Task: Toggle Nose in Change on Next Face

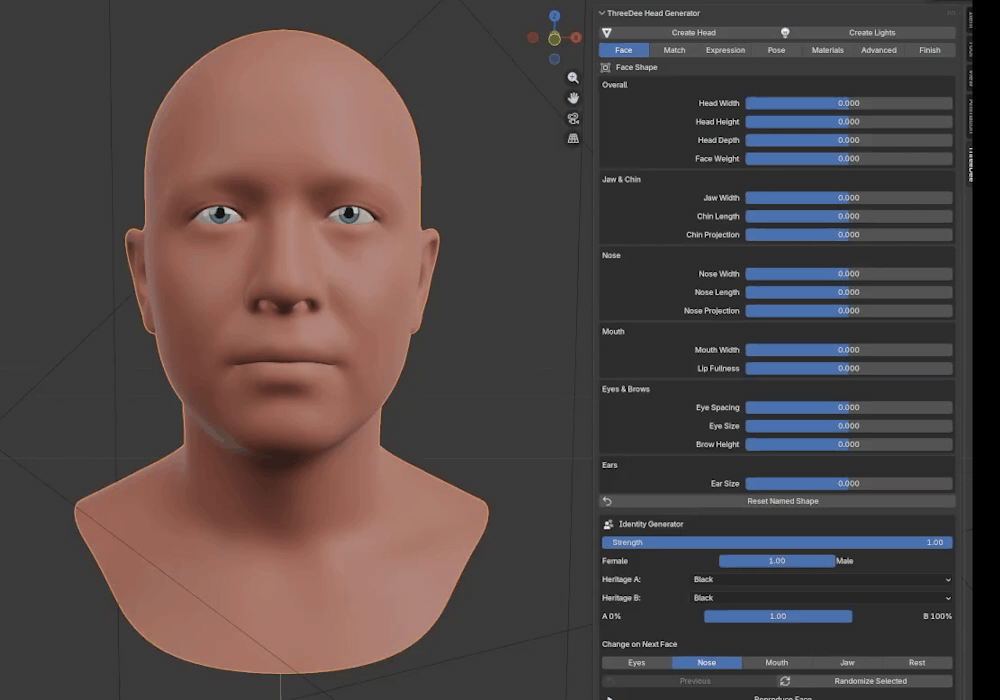Action: click(x=707, y=662)
